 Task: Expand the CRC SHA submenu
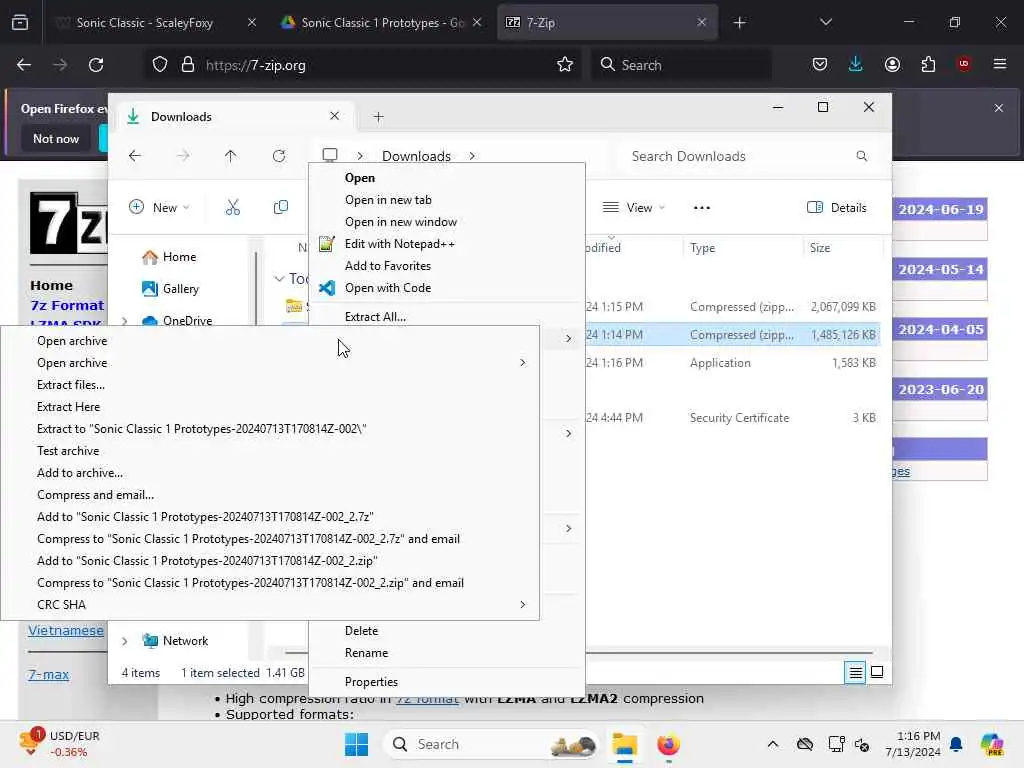(522, 605)
